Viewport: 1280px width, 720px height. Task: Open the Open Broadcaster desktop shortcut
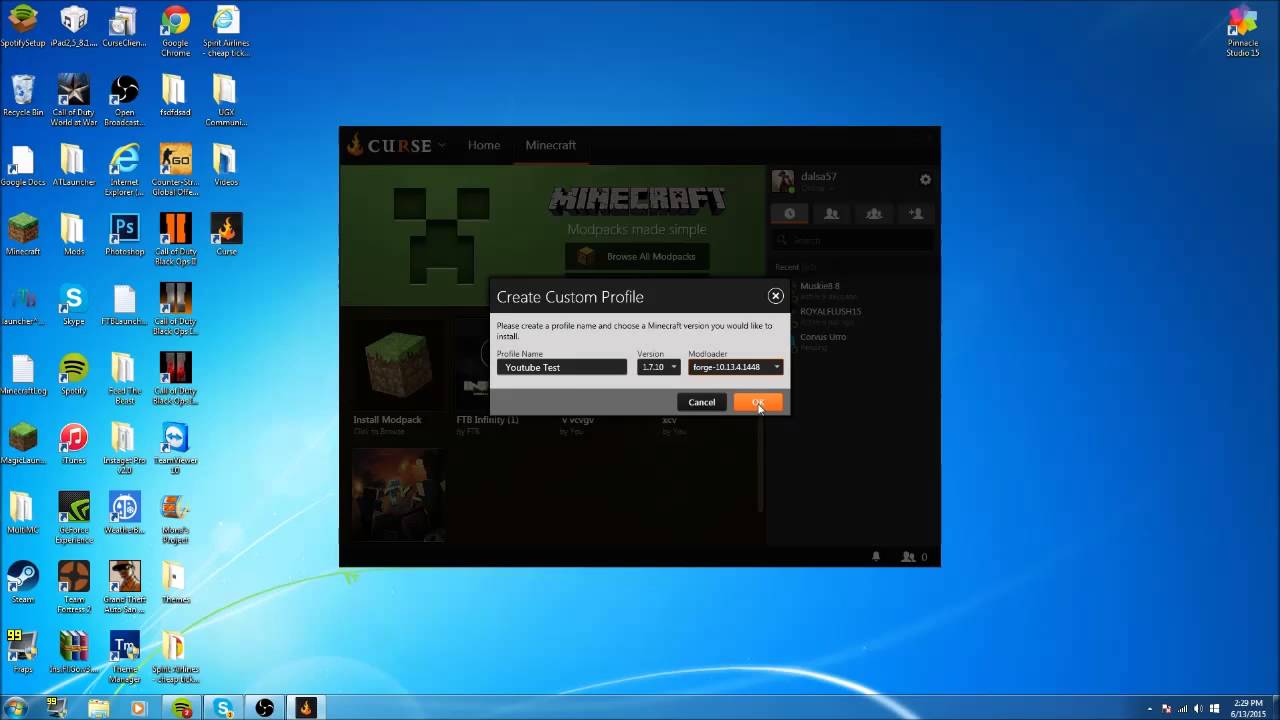coord(124,100)
